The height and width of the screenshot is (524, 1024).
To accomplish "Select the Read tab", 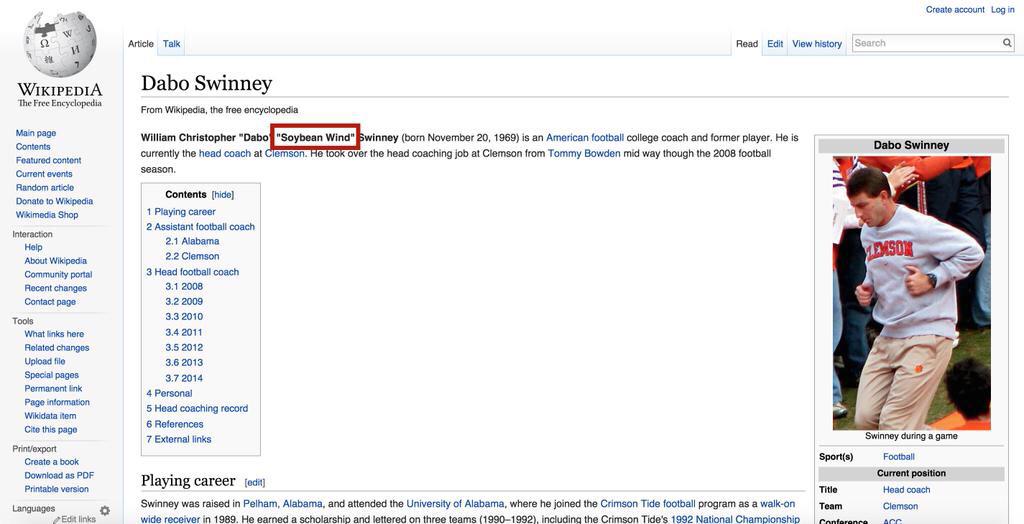I will click(746, 44).
